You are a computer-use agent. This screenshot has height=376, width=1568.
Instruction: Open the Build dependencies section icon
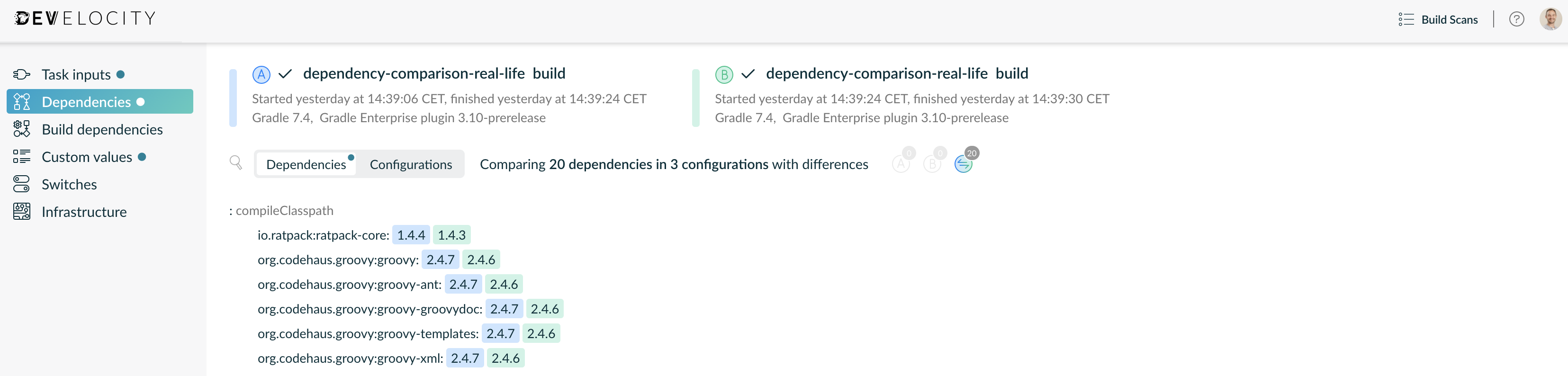point(21,129)
